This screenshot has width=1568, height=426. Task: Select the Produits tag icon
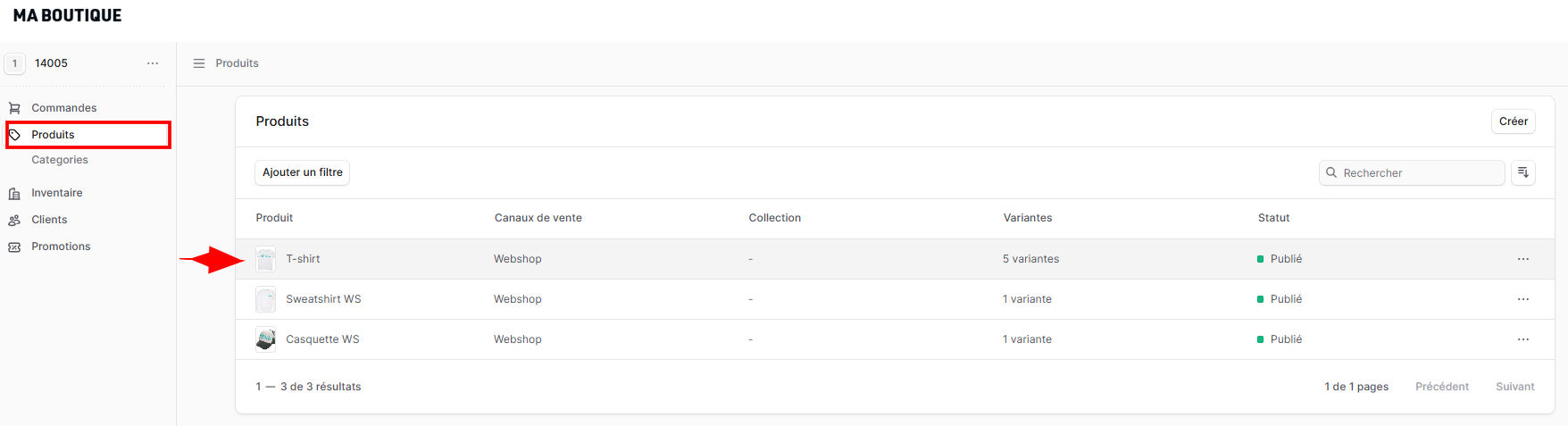tap(14, 135)
